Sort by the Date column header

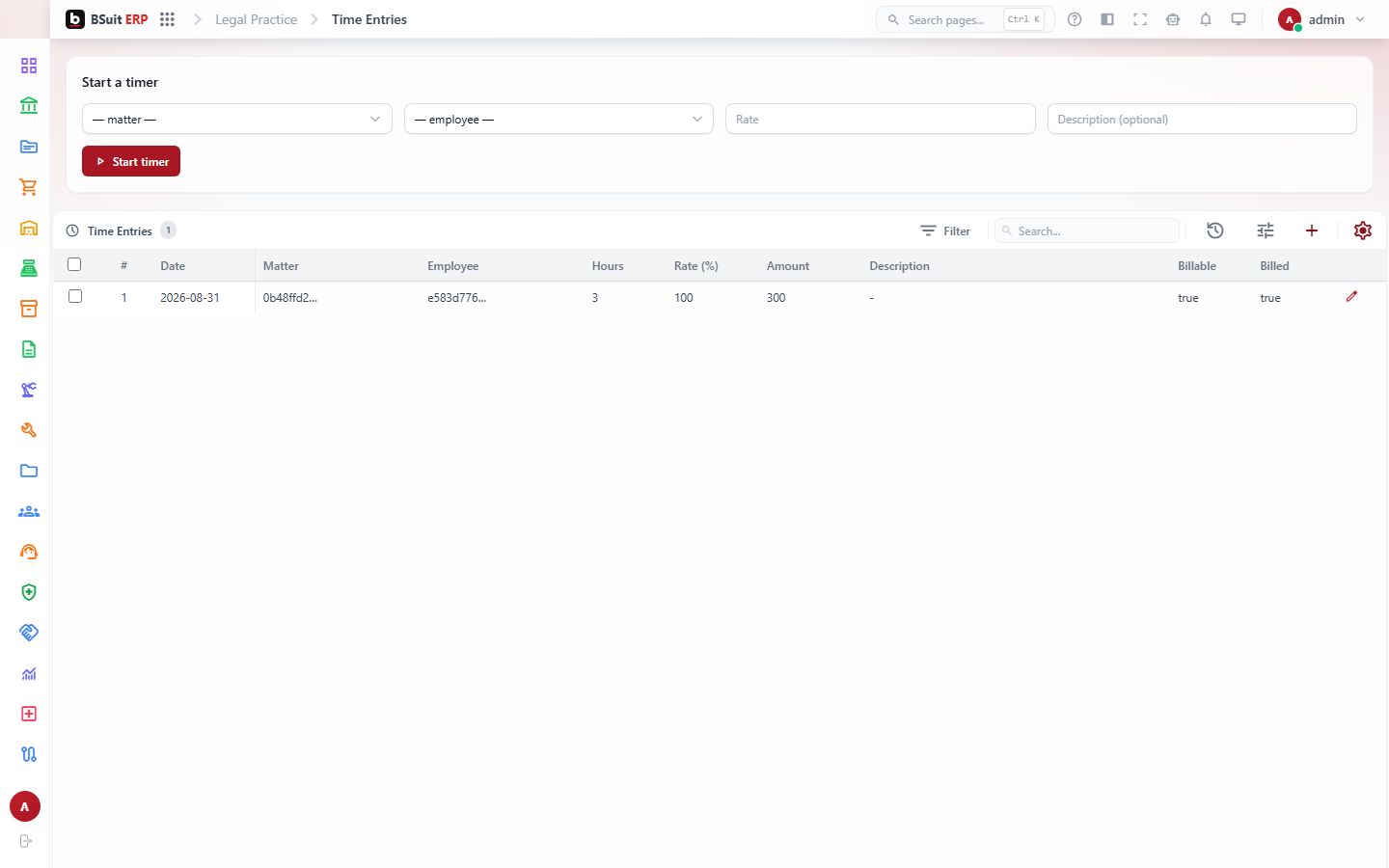173,265
